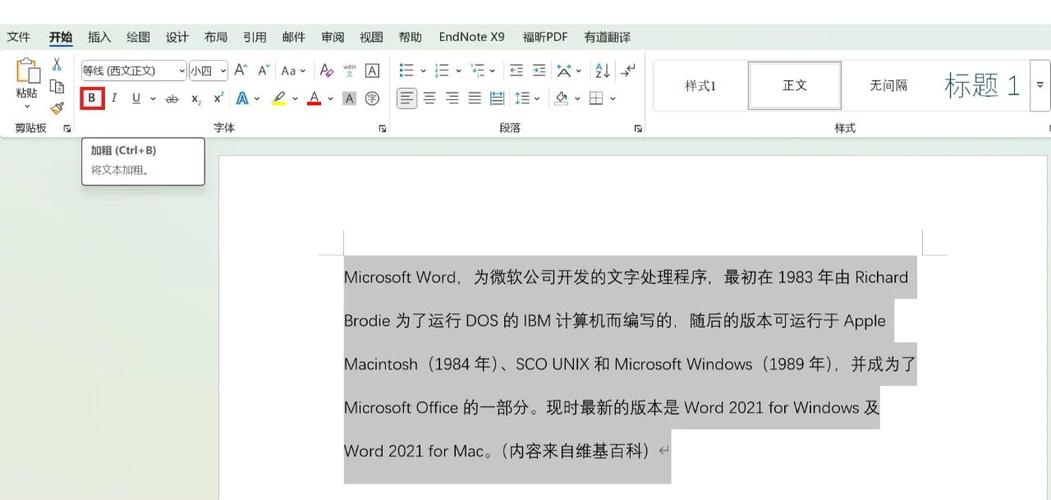Expand the bullets list dropdown arrow
1051x500 pixels.
point(423,70)
